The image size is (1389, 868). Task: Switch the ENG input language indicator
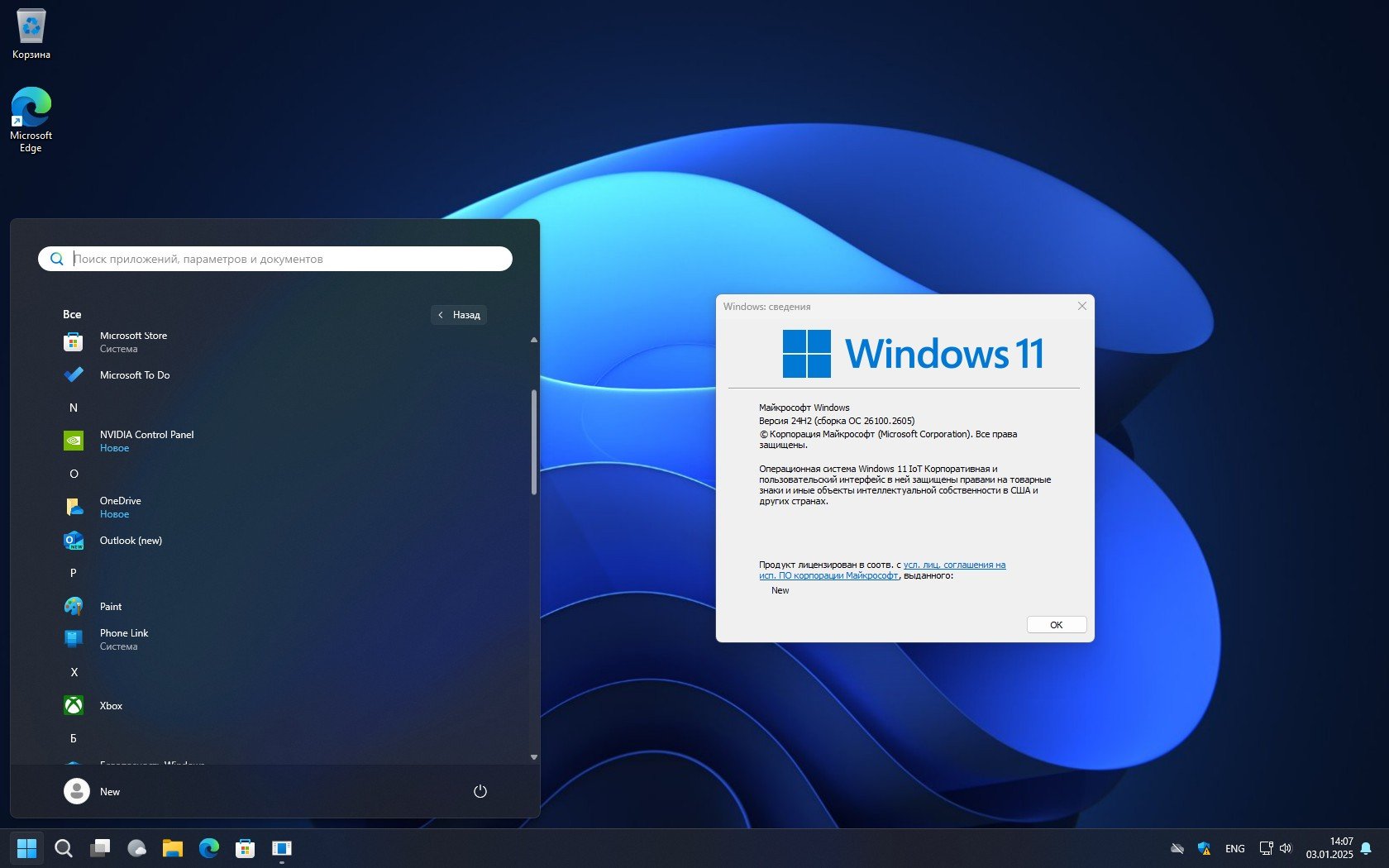click(1234, 849)
